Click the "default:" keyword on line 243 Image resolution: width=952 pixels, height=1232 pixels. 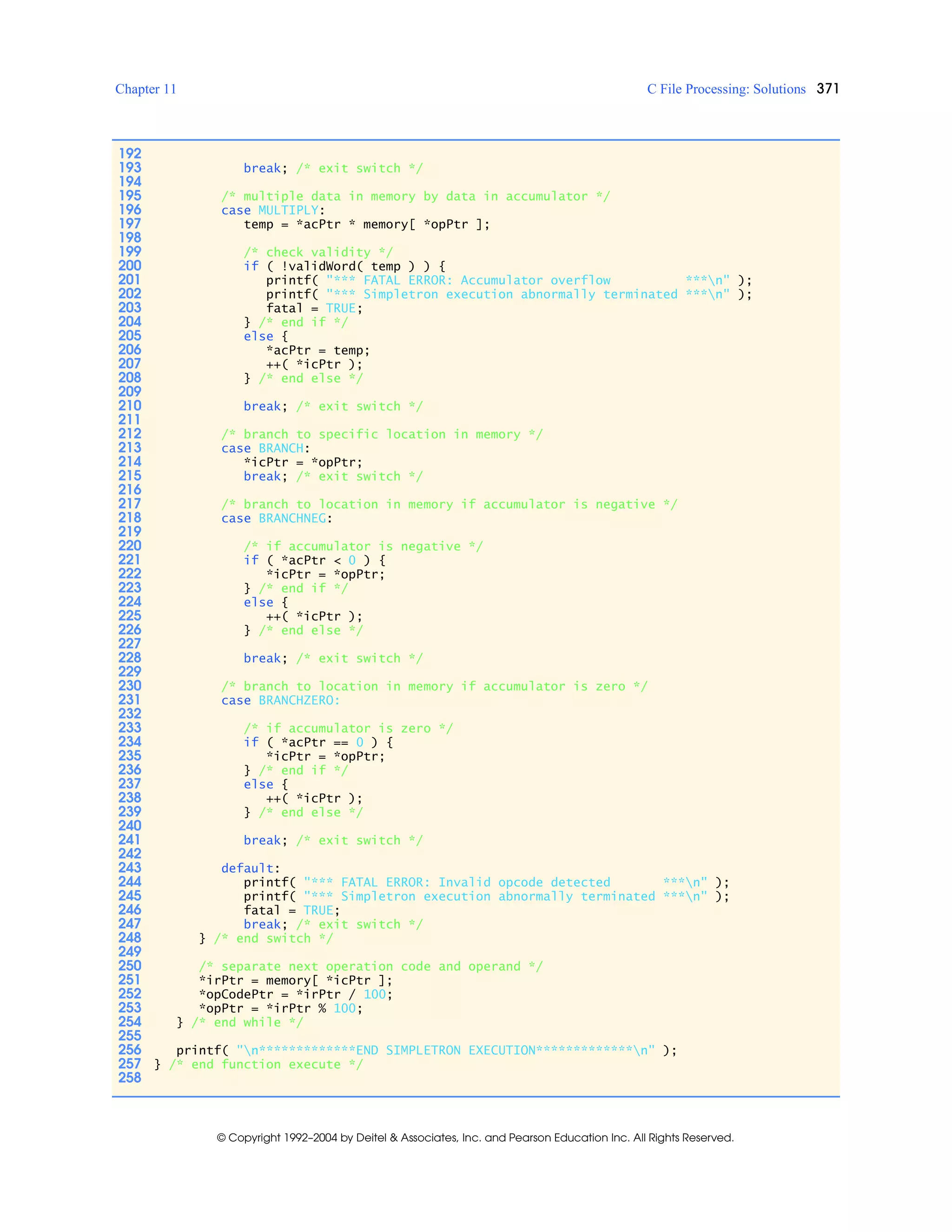tap(251, 868)
